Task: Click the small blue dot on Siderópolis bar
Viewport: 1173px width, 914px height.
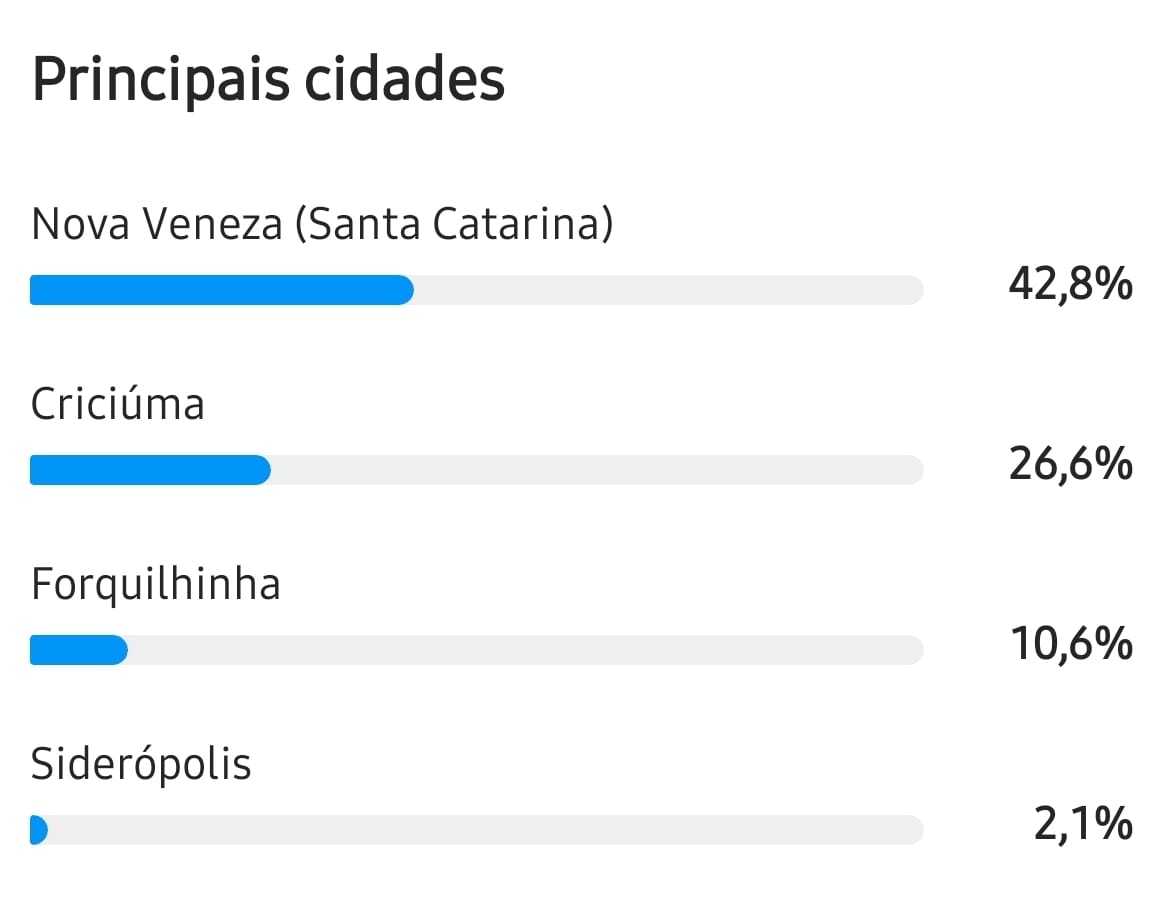Action: tap(38, 830)
